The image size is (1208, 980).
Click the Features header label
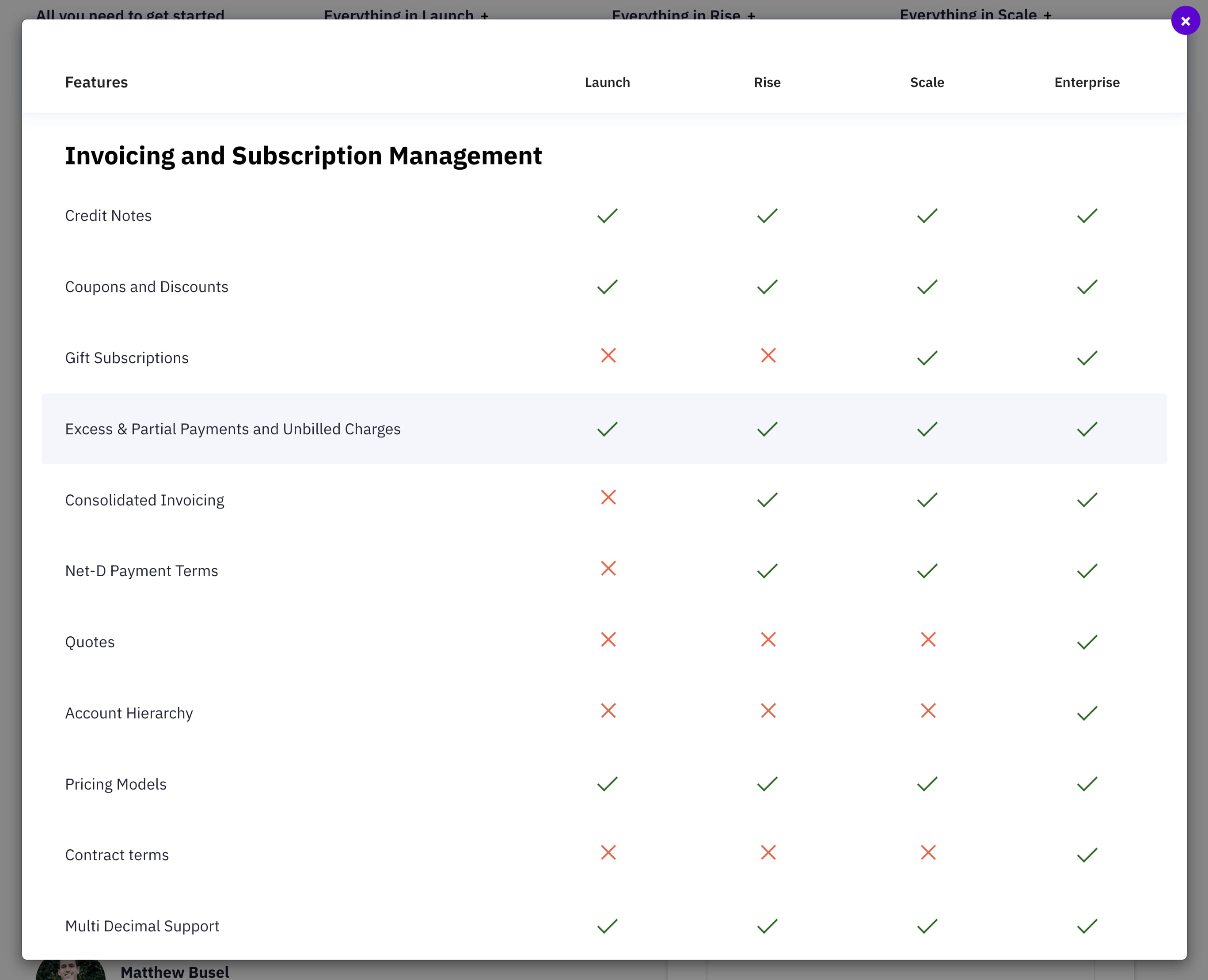(x=96, y=83)
